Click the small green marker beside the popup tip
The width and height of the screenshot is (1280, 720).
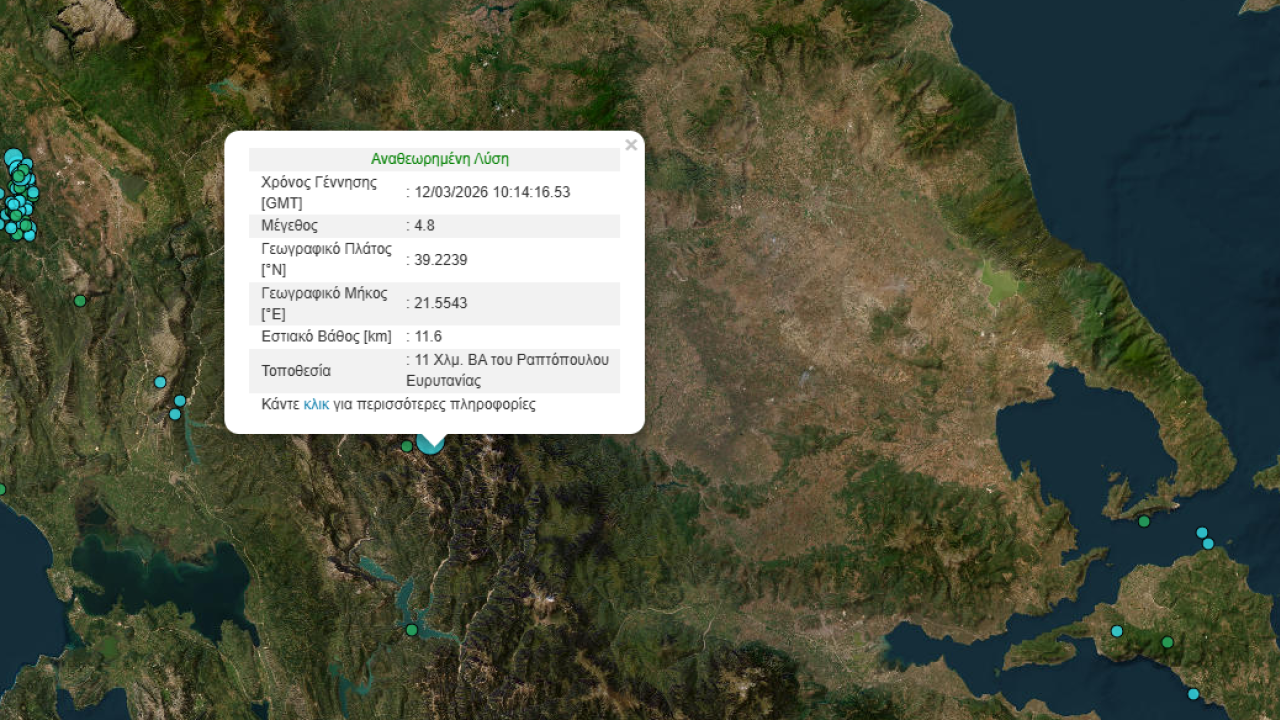click(x=407, y=446)
